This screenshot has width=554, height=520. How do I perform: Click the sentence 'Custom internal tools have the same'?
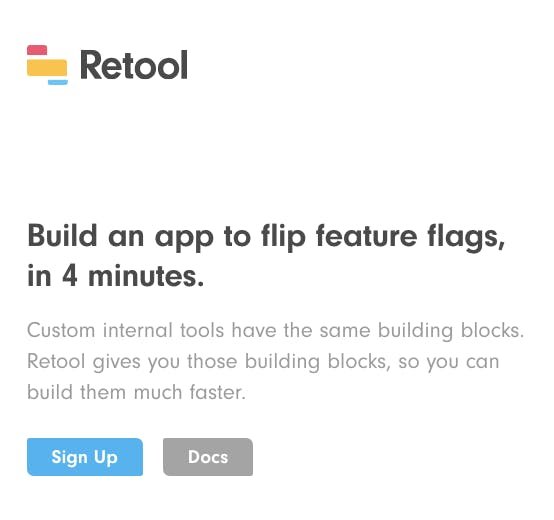(199, 331)
